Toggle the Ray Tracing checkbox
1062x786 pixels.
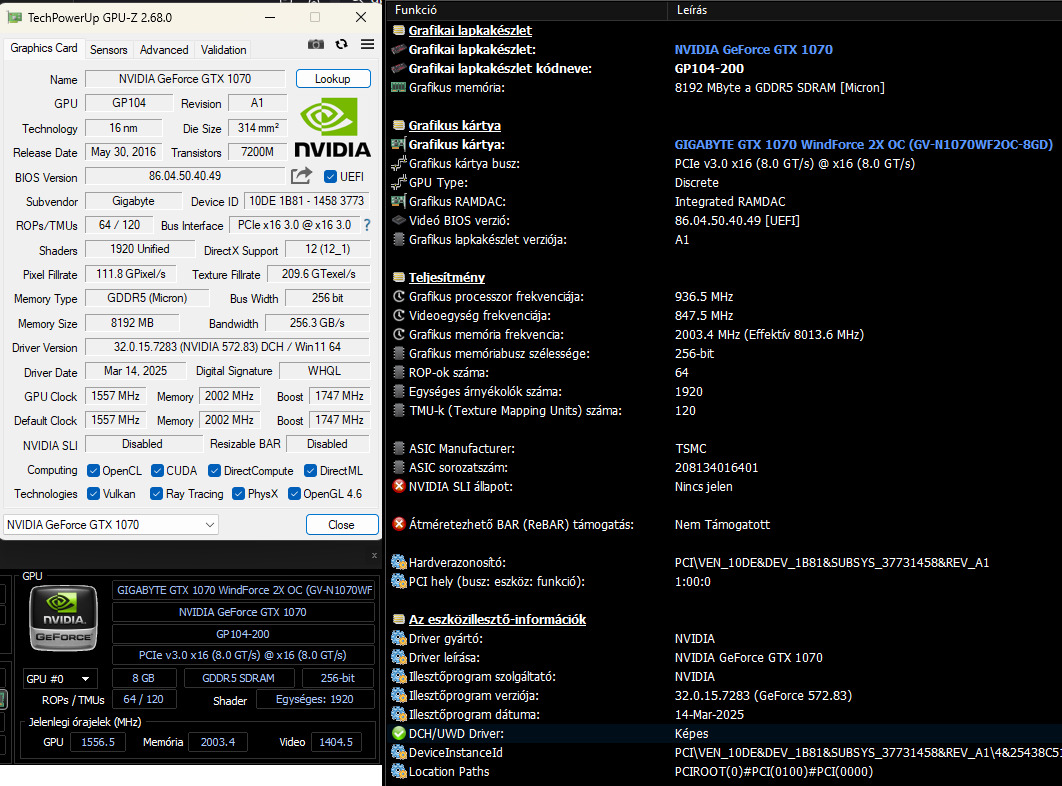tap(156, 493)
